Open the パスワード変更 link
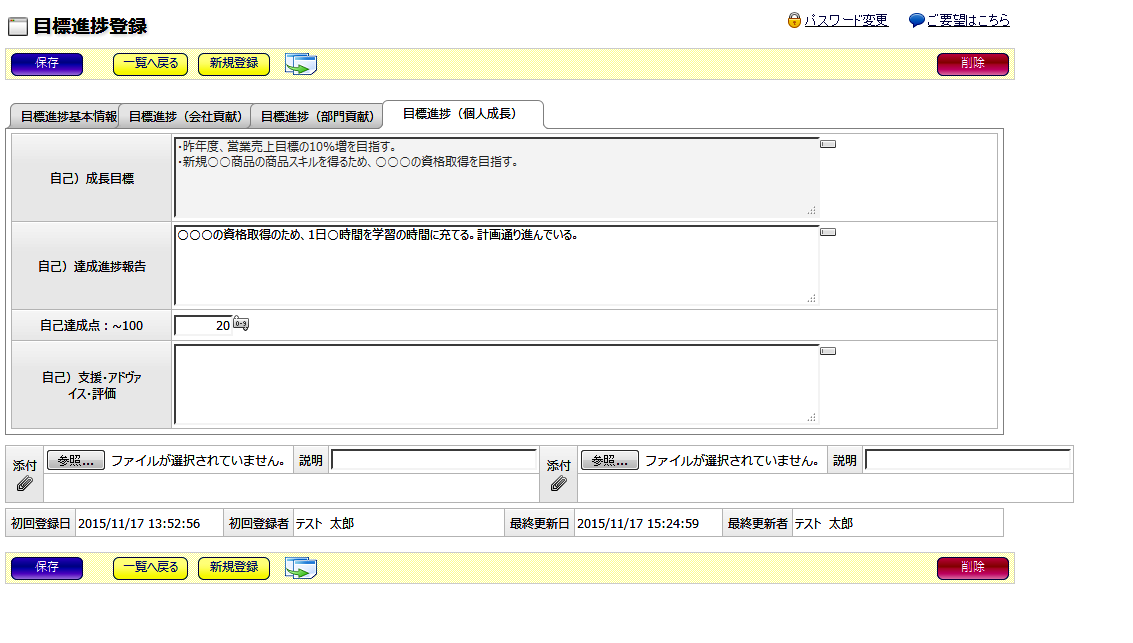 point(846,20)
